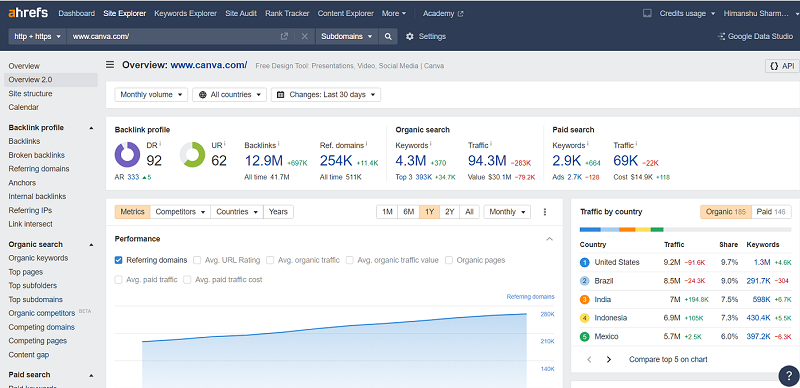Enable Organic pages checkbox
The image size is (800, 388).
coord(449,260)
